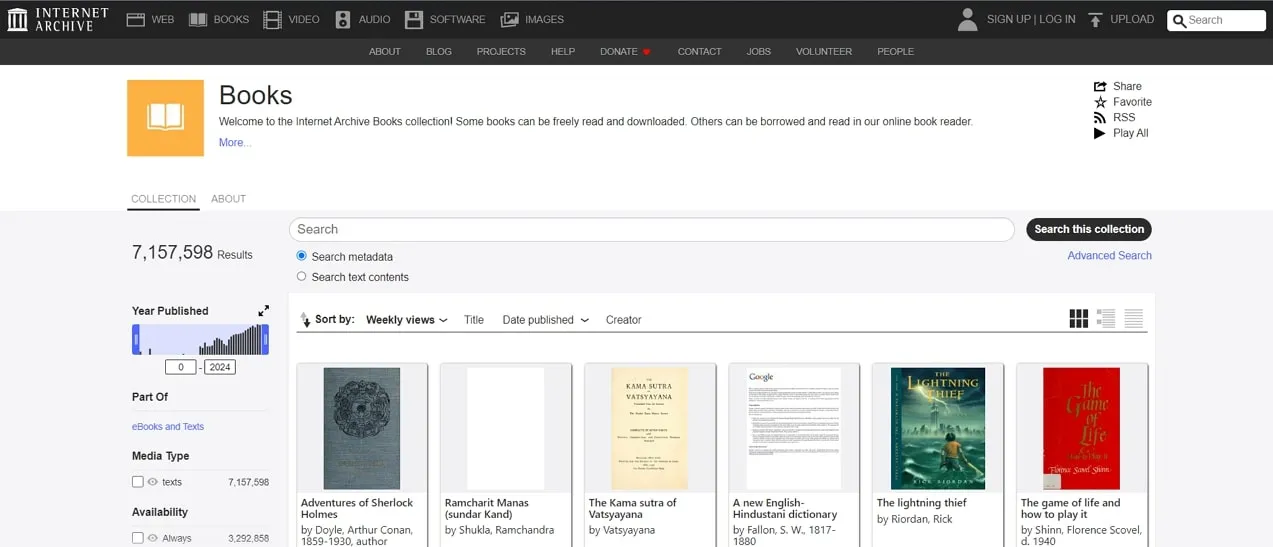Open the Audio media icon
This screenshot has width=1273, height=547.
[x=343, y=19]
